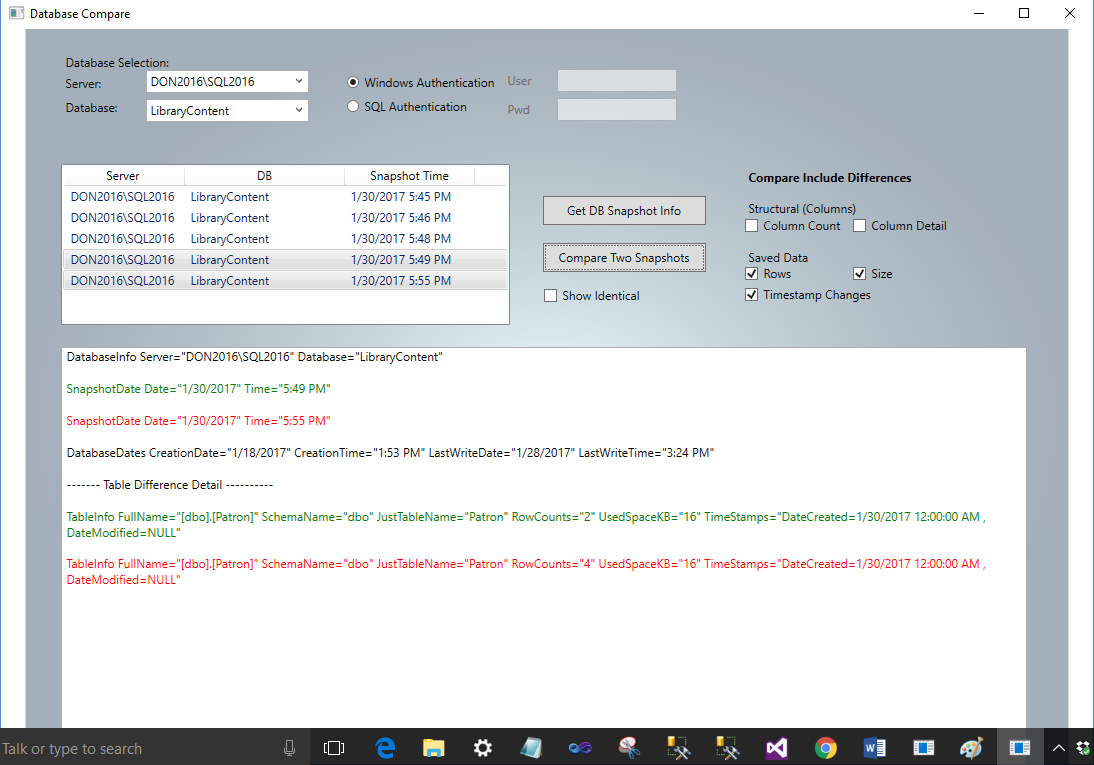This screenshot has height=765, width=1094.
Task: Click the Database Compare title bar icon
Action: [17, 13]
